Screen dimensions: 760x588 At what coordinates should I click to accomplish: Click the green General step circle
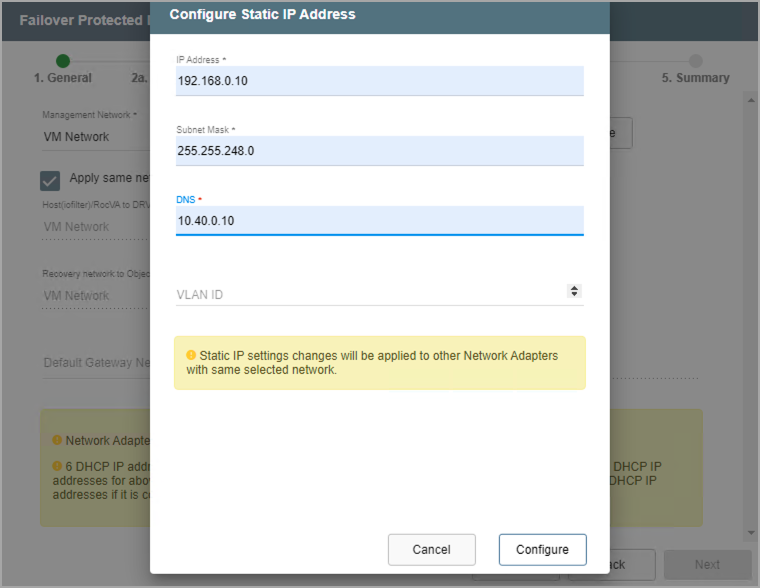(63, 61)
